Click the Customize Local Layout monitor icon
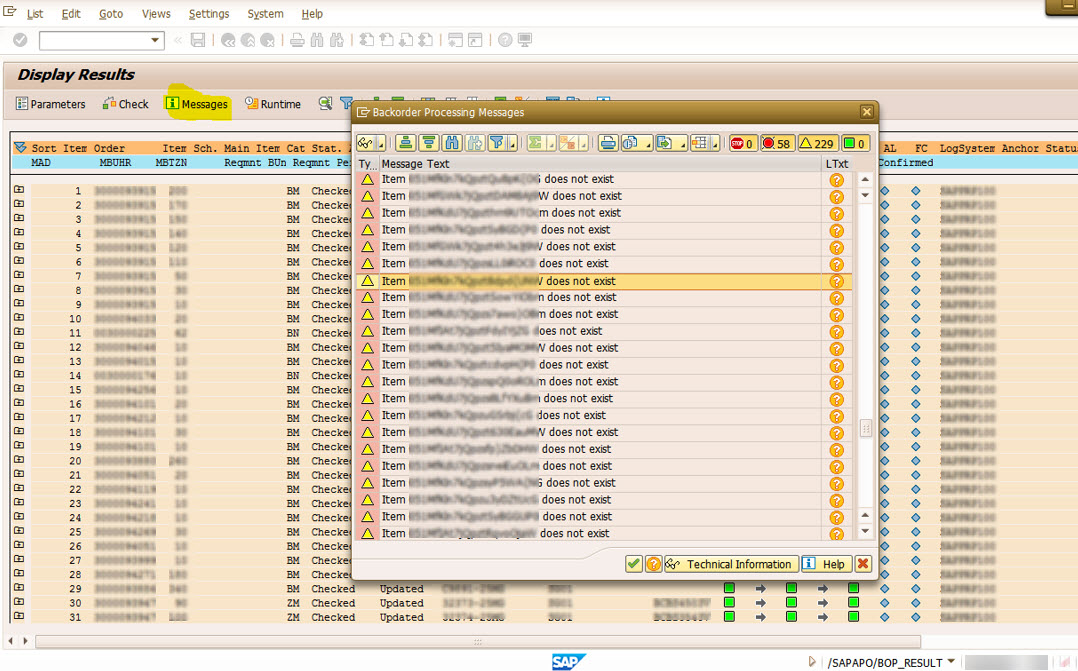The height and width of the screenshot is (671, 1078). coord(525,40)
